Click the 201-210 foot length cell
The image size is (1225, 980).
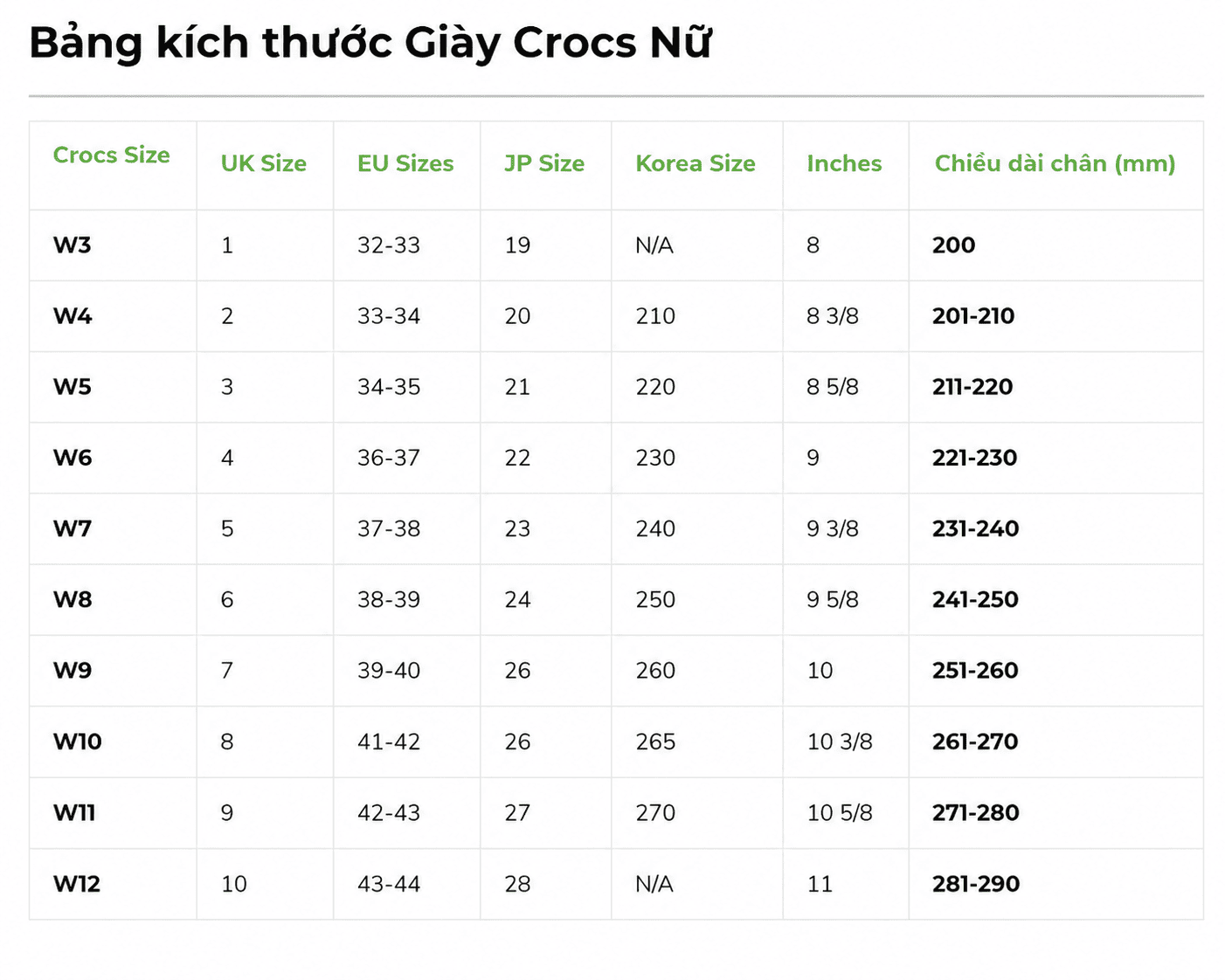coord(973,316)
